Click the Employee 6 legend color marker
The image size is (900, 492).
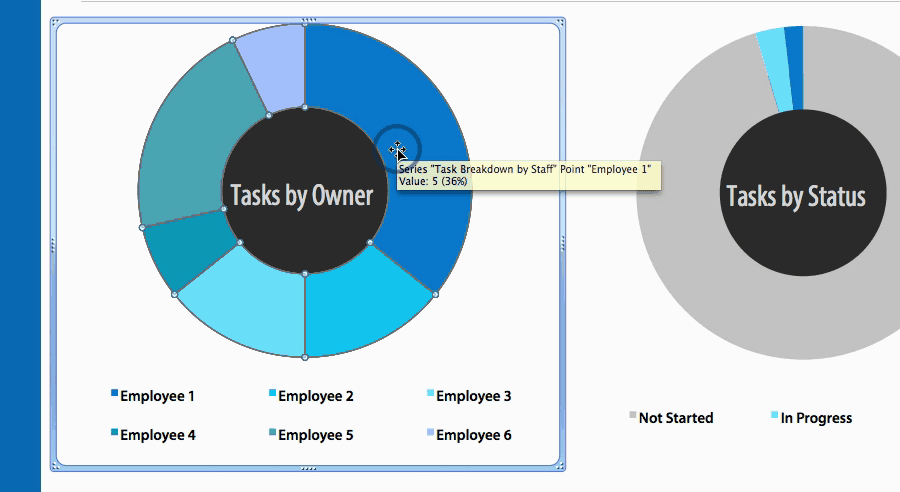[x=430, y=432]
